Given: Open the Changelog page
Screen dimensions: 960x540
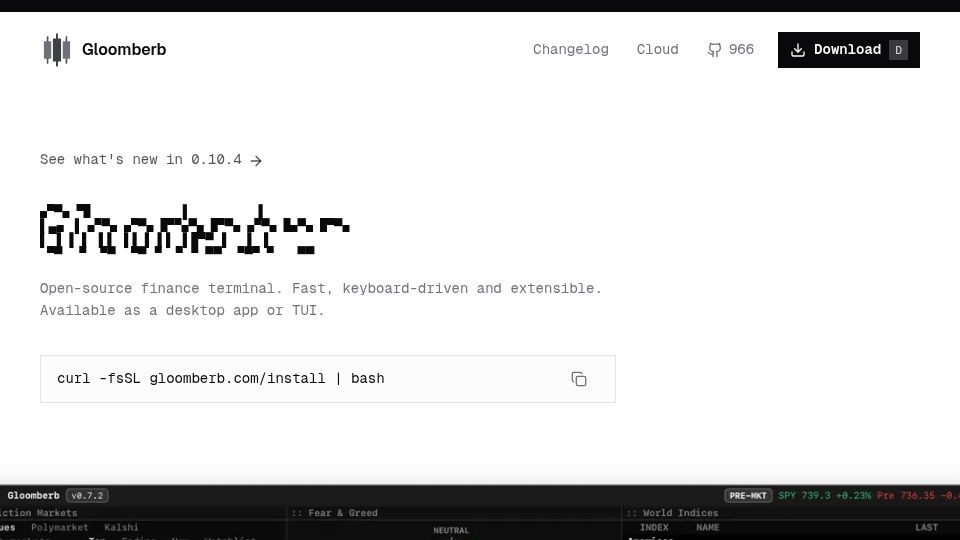Looking at the screenshot, I should tap(571, 50).
